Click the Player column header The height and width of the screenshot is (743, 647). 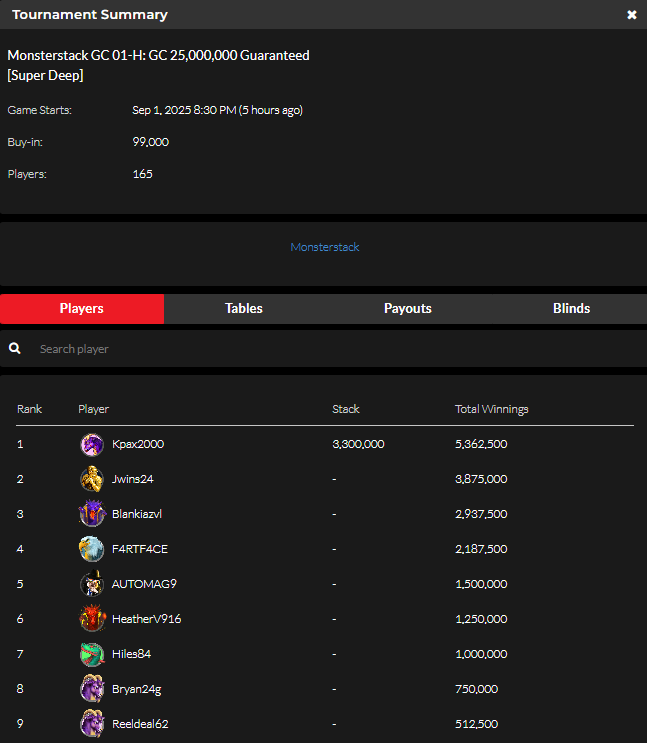[93, 409]
